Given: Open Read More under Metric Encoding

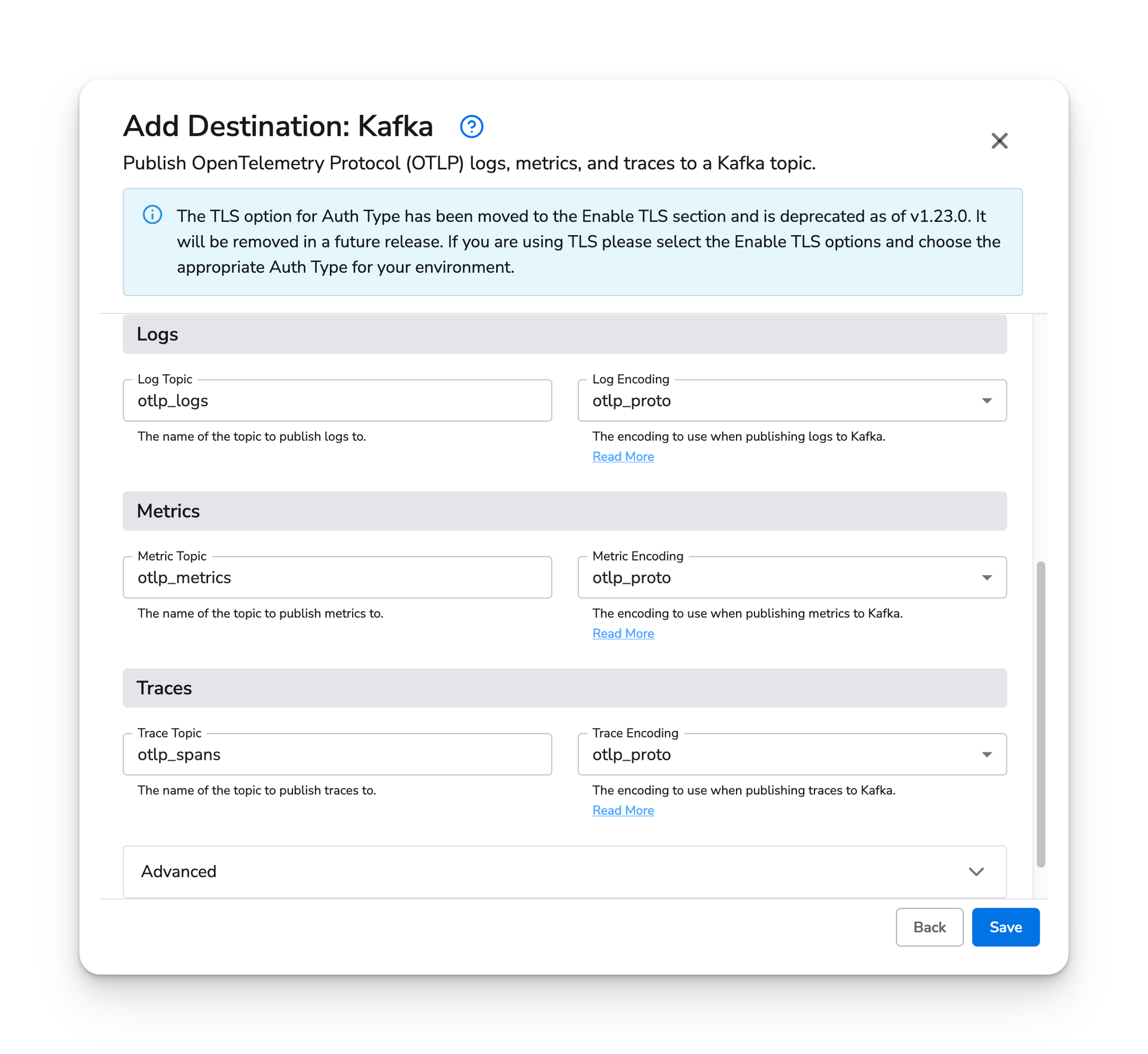Looking at the screenshot, I should click(623, 633).
